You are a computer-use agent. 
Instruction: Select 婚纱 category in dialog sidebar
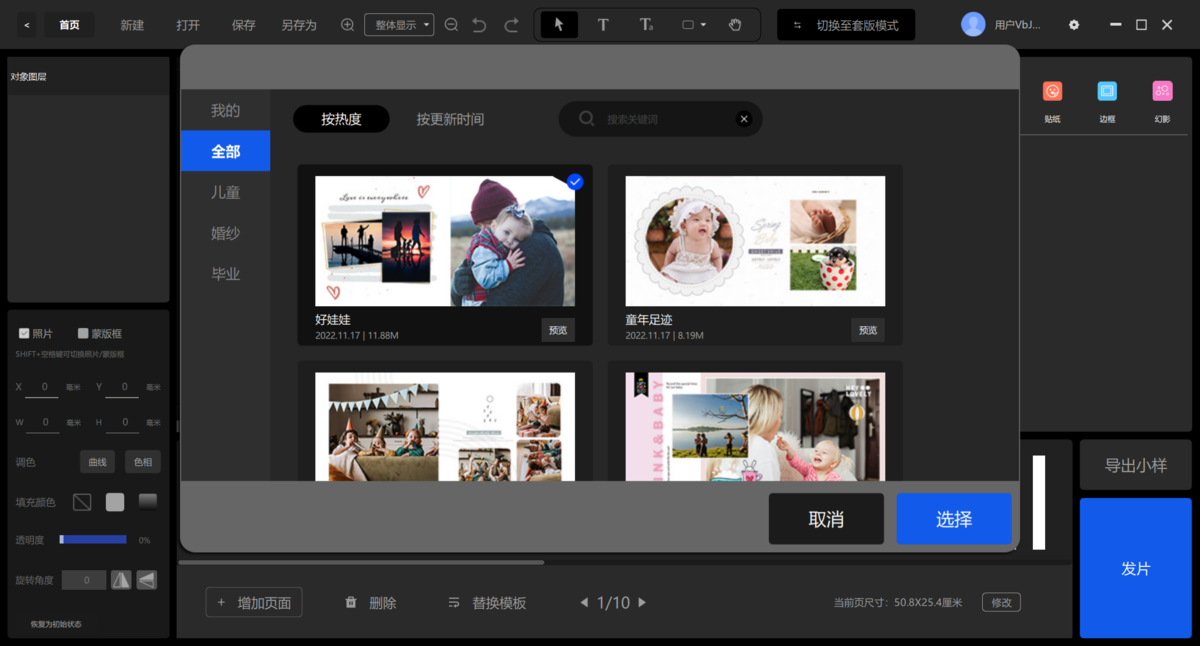pyautogui.click(x=225, y=233)
